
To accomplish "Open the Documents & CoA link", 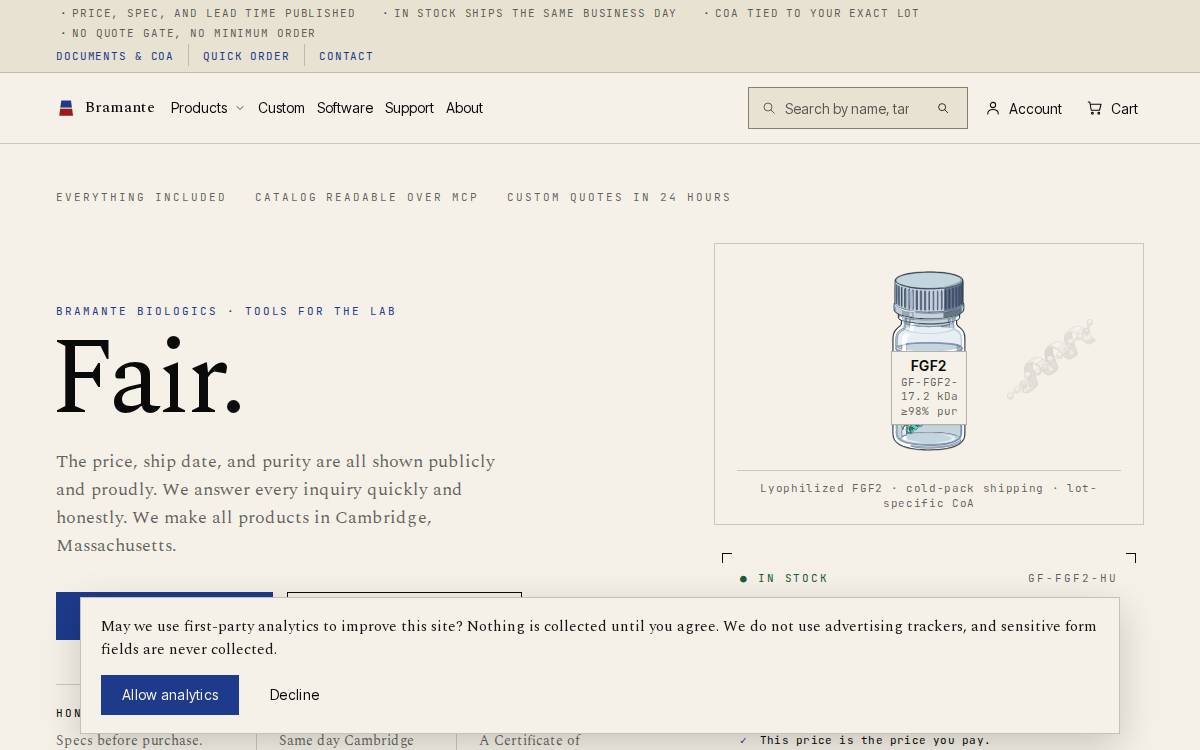I will coord(115,56).
